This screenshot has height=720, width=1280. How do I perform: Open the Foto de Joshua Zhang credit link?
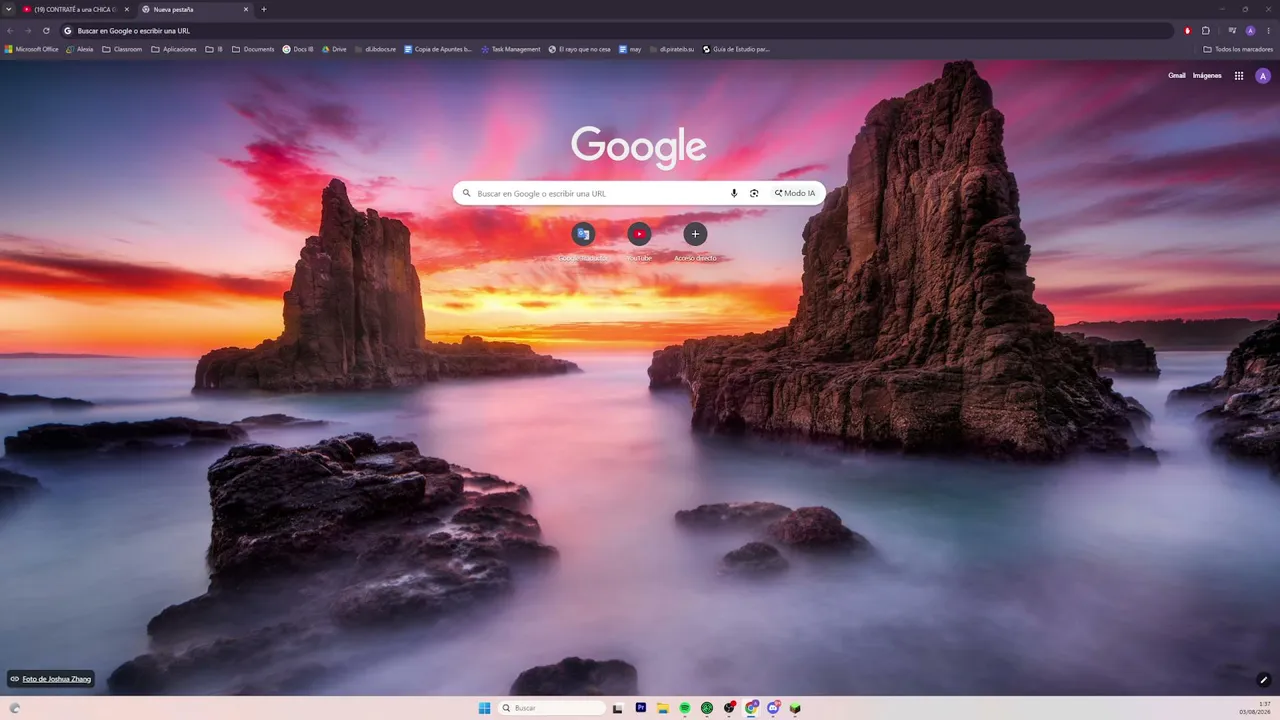51,679
